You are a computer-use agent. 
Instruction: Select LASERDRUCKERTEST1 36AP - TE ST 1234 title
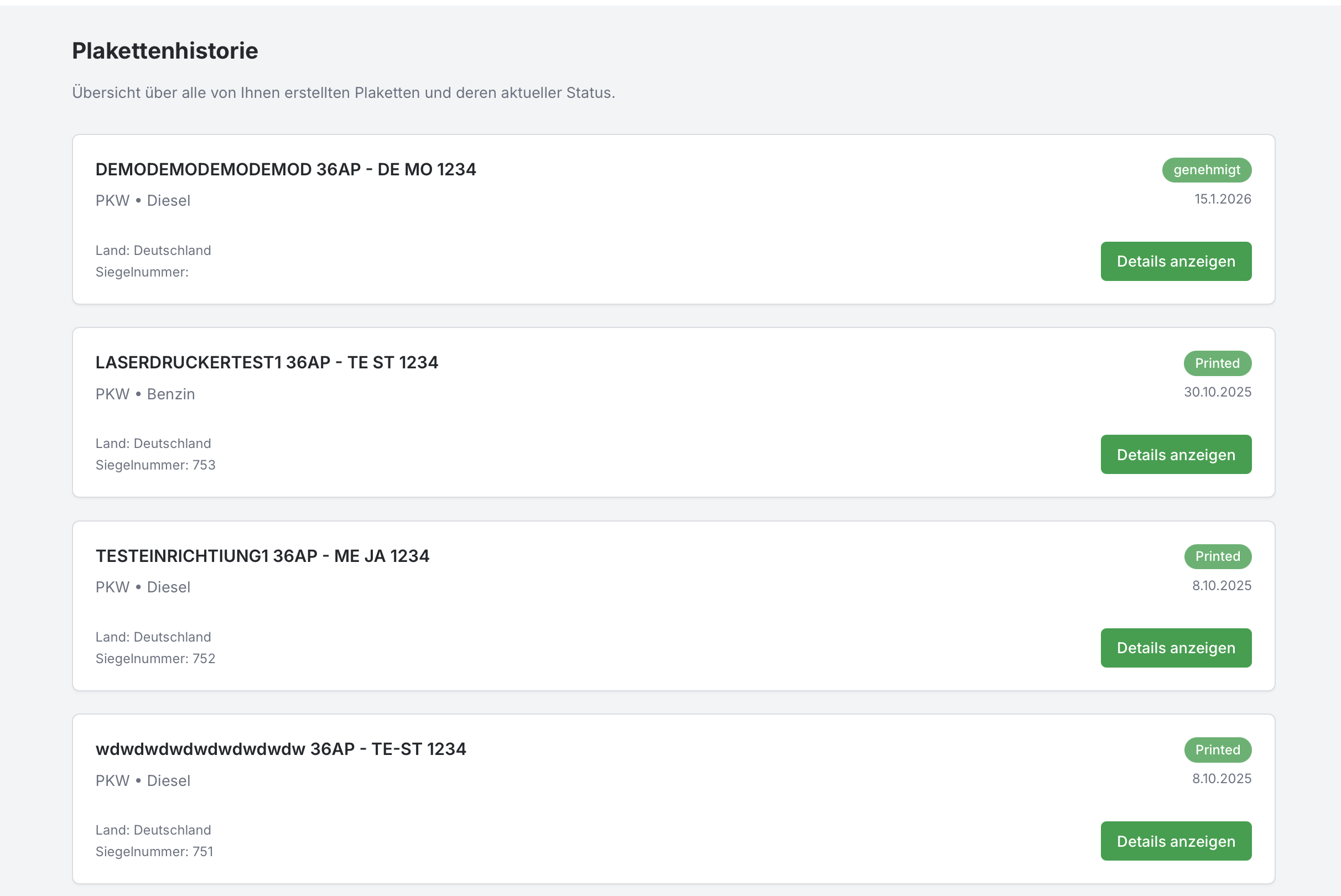[x=266, y=363]
